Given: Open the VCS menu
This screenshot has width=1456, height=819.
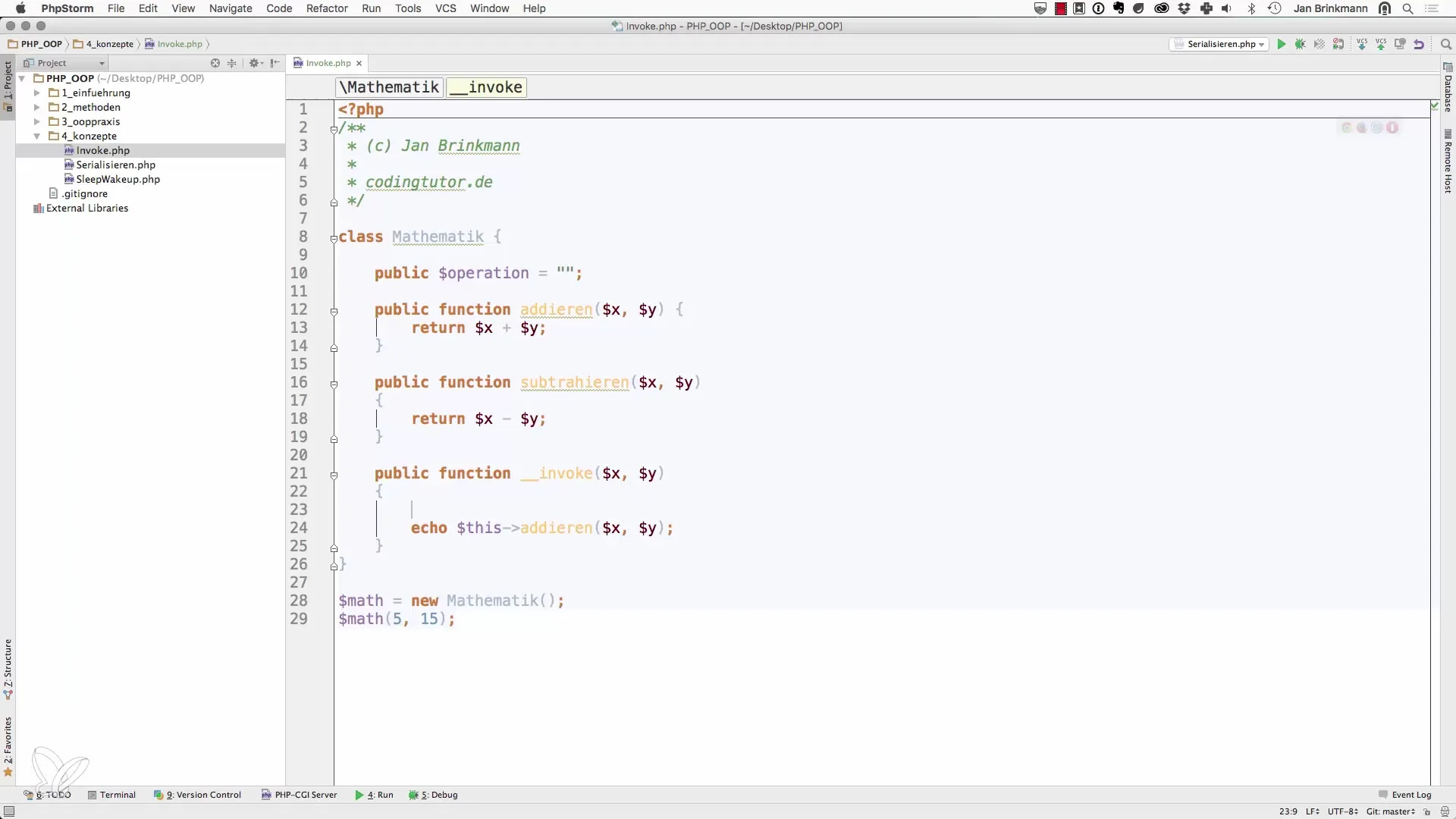Looking at the screenshot, I should coord(446,8).
